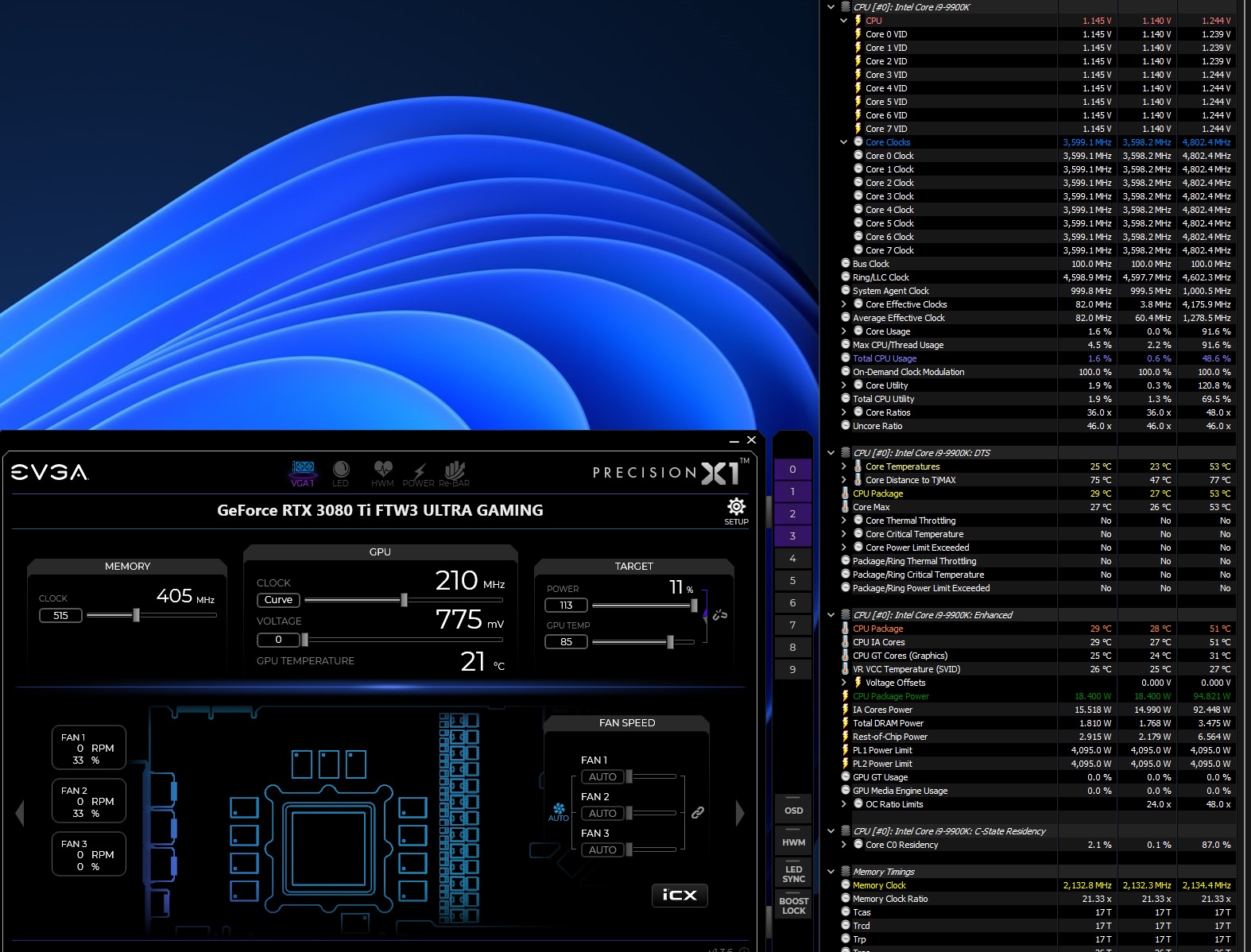The image size is (1251, 952).
Task: Toggle LED SYNC in the side strip
Action: pyautogui.click(x=793, y=874)
